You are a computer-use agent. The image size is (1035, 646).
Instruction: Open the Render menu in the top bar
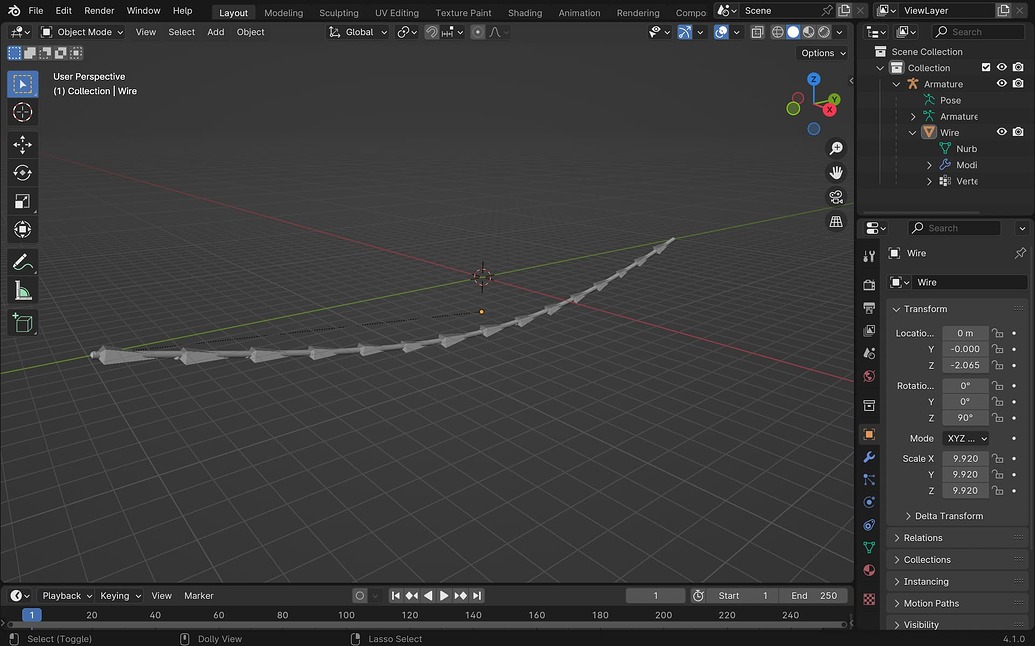click(98, 11)
